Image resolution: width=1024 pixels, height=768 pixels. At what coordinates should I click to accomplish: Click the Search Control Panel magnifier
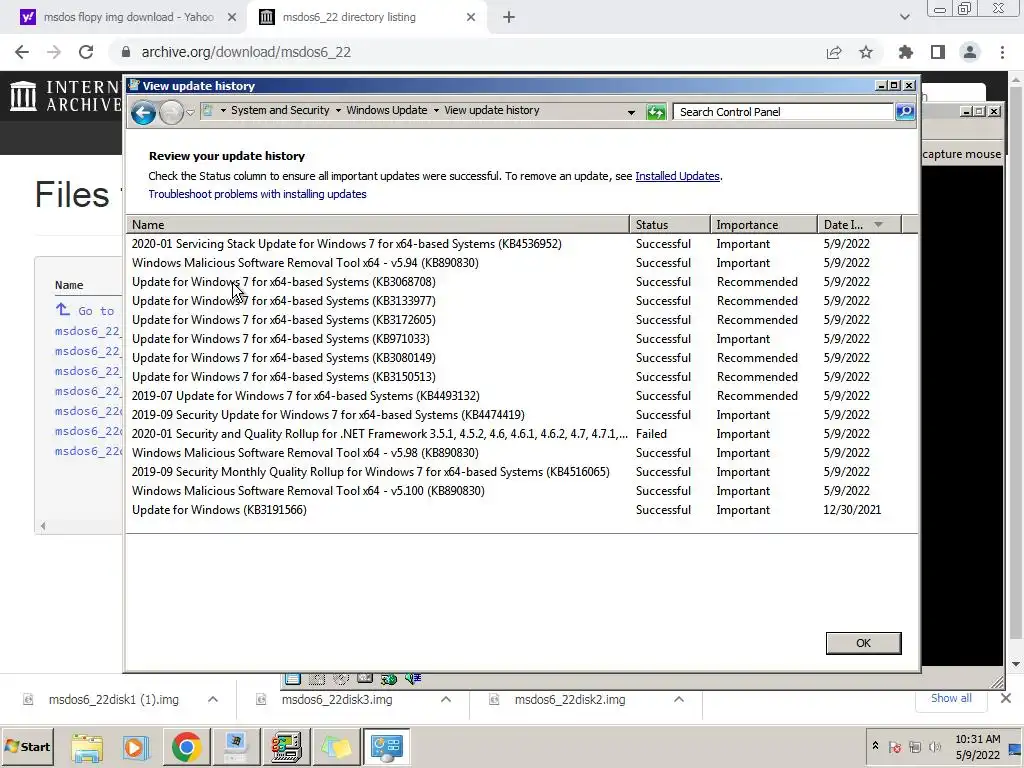(x=904, y=112)
